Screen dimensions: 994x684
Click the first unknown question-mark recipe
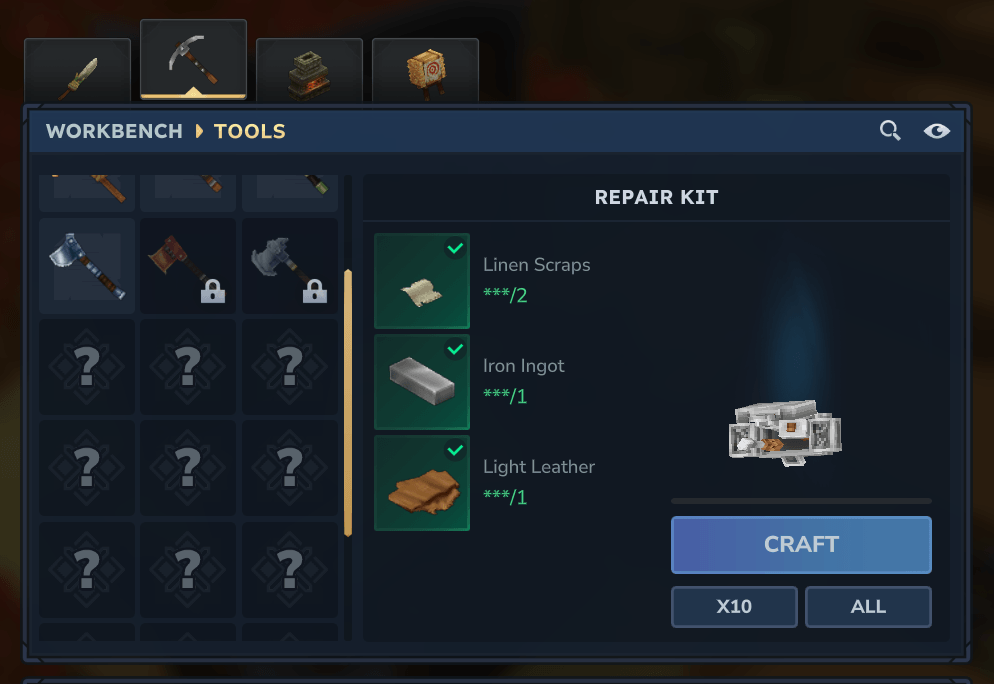pos(87,367)
